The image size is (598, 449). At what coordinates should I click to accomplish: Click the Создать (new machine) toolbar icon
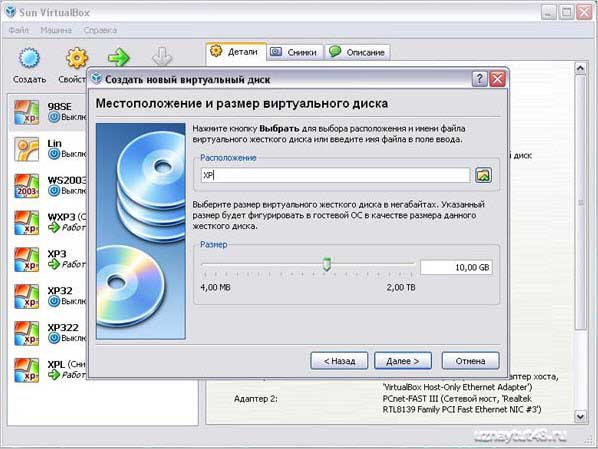coord(29,58)
